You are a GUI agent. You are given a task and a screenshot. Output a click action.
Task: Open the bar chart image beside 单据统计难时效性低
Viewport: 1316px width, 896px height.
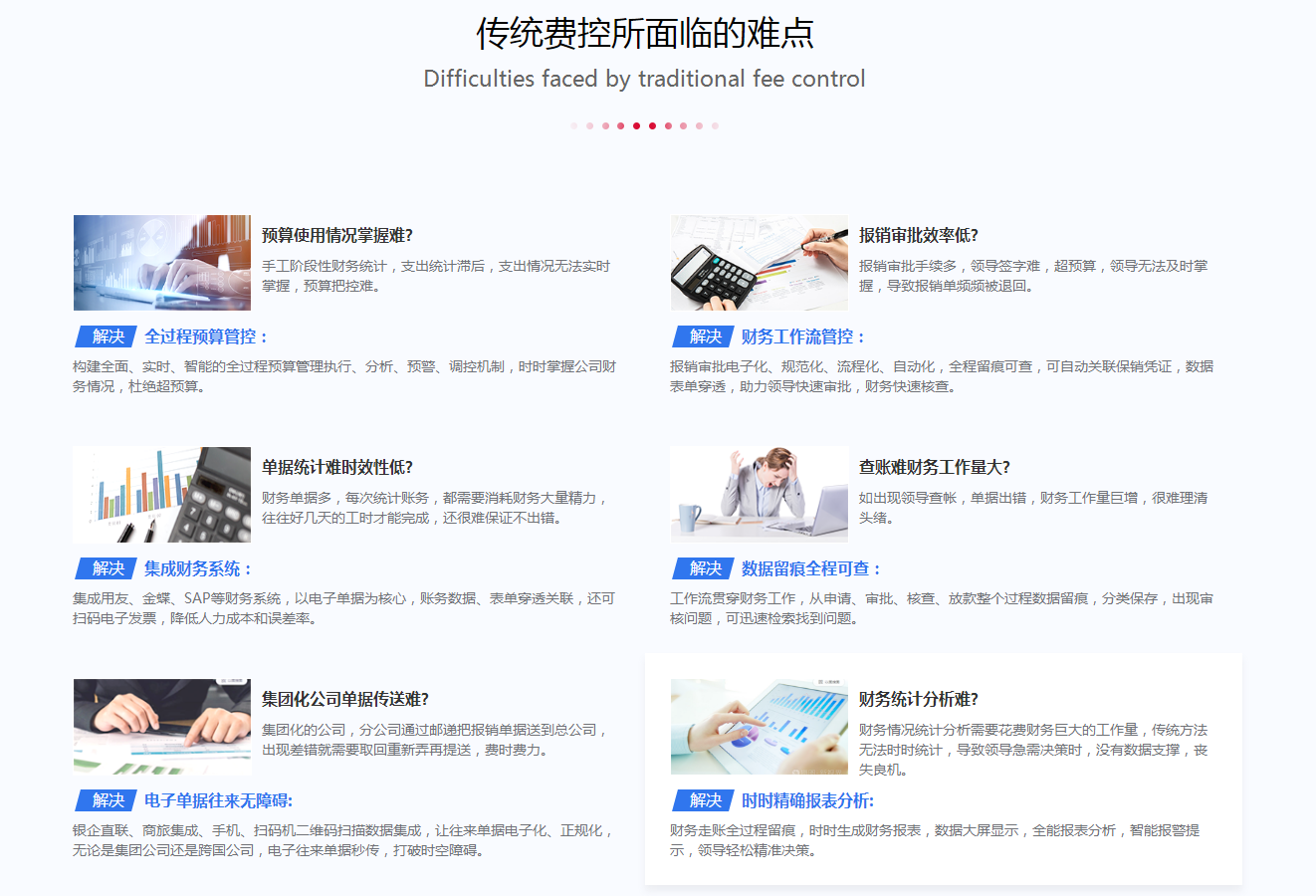click(x=162, y=495)
